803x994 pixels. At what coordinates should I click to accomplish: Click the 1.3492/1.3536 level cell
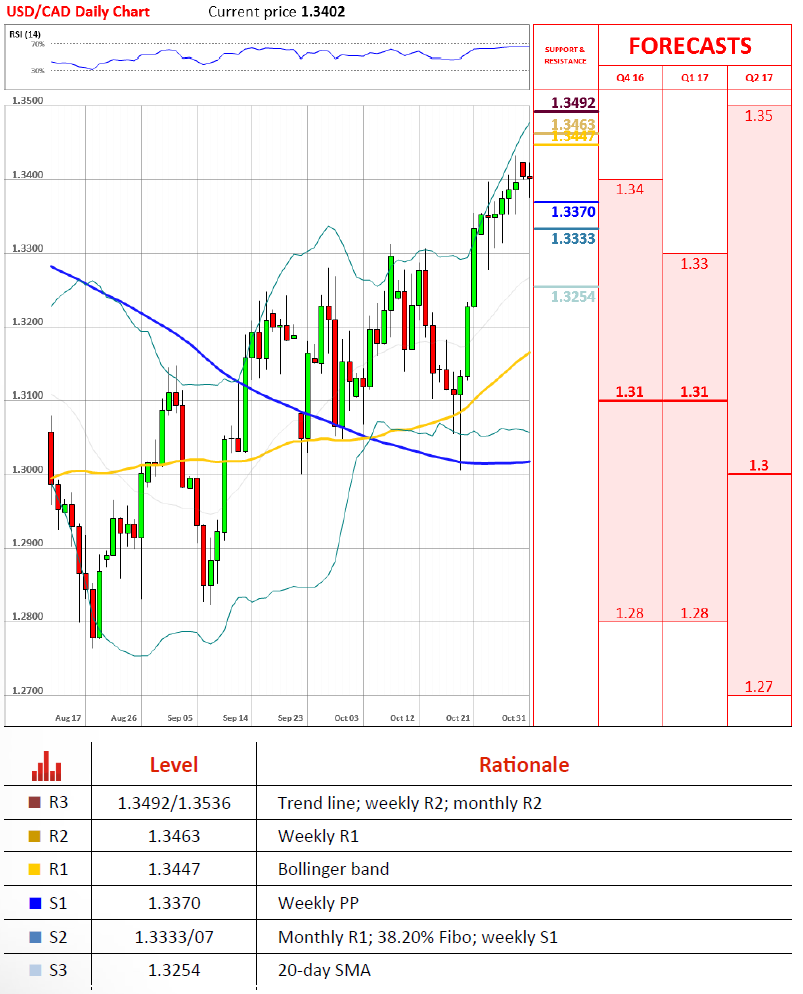click(174, 803)
